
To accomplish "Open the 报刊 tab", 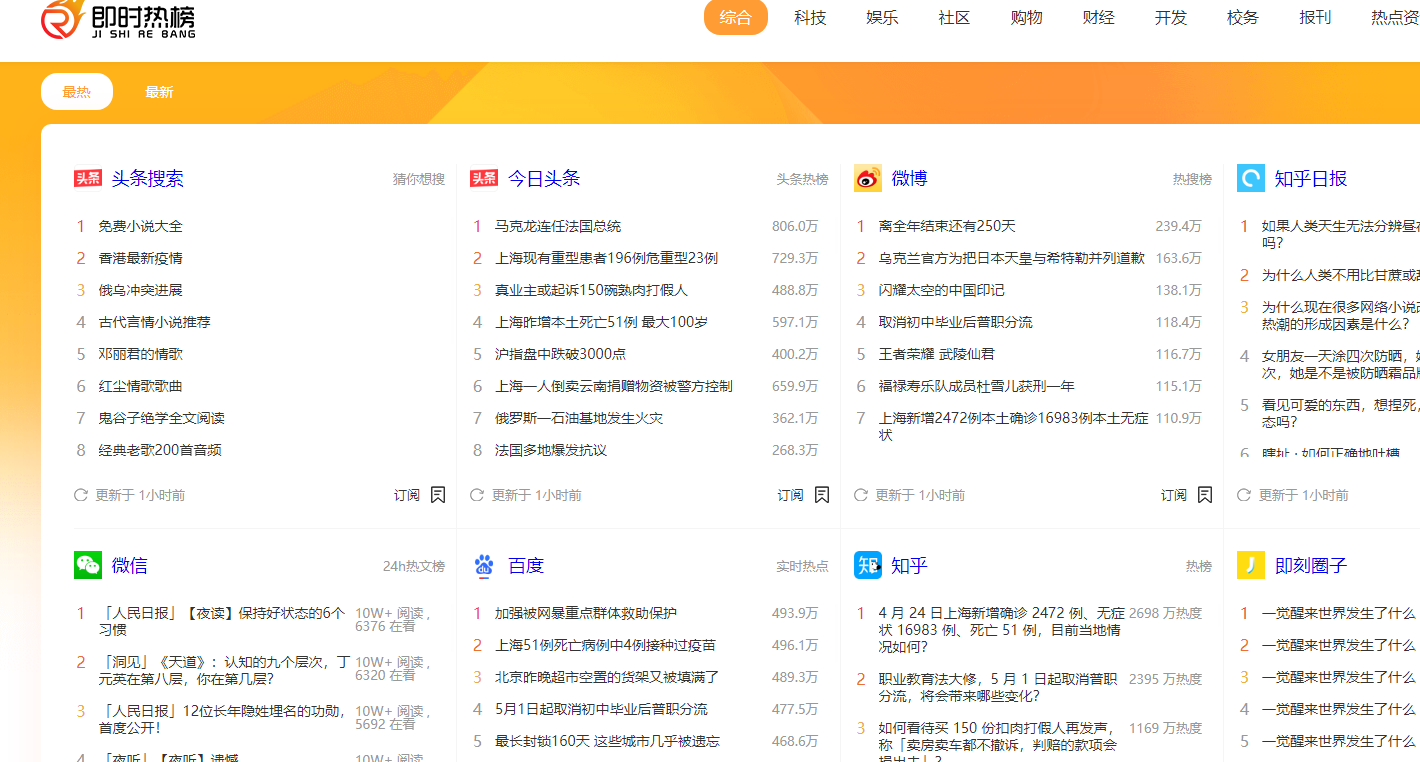I will [1315, 17].
